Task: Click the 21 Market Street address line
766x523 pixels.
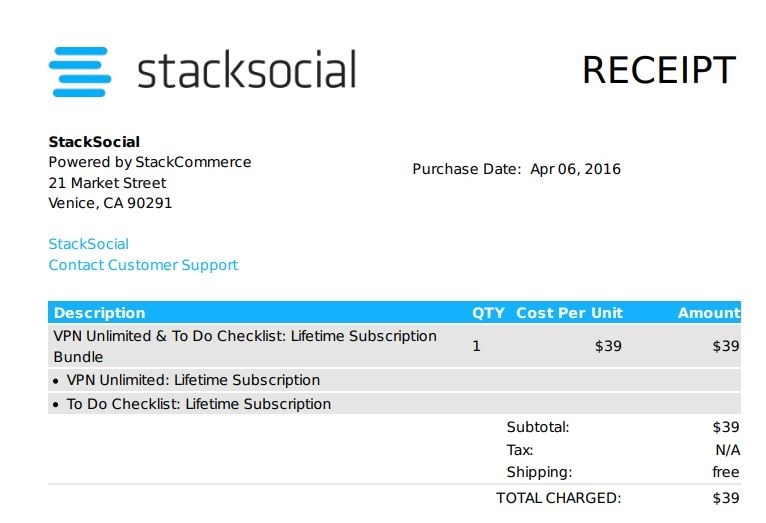Action: click(x=107, y=183)
